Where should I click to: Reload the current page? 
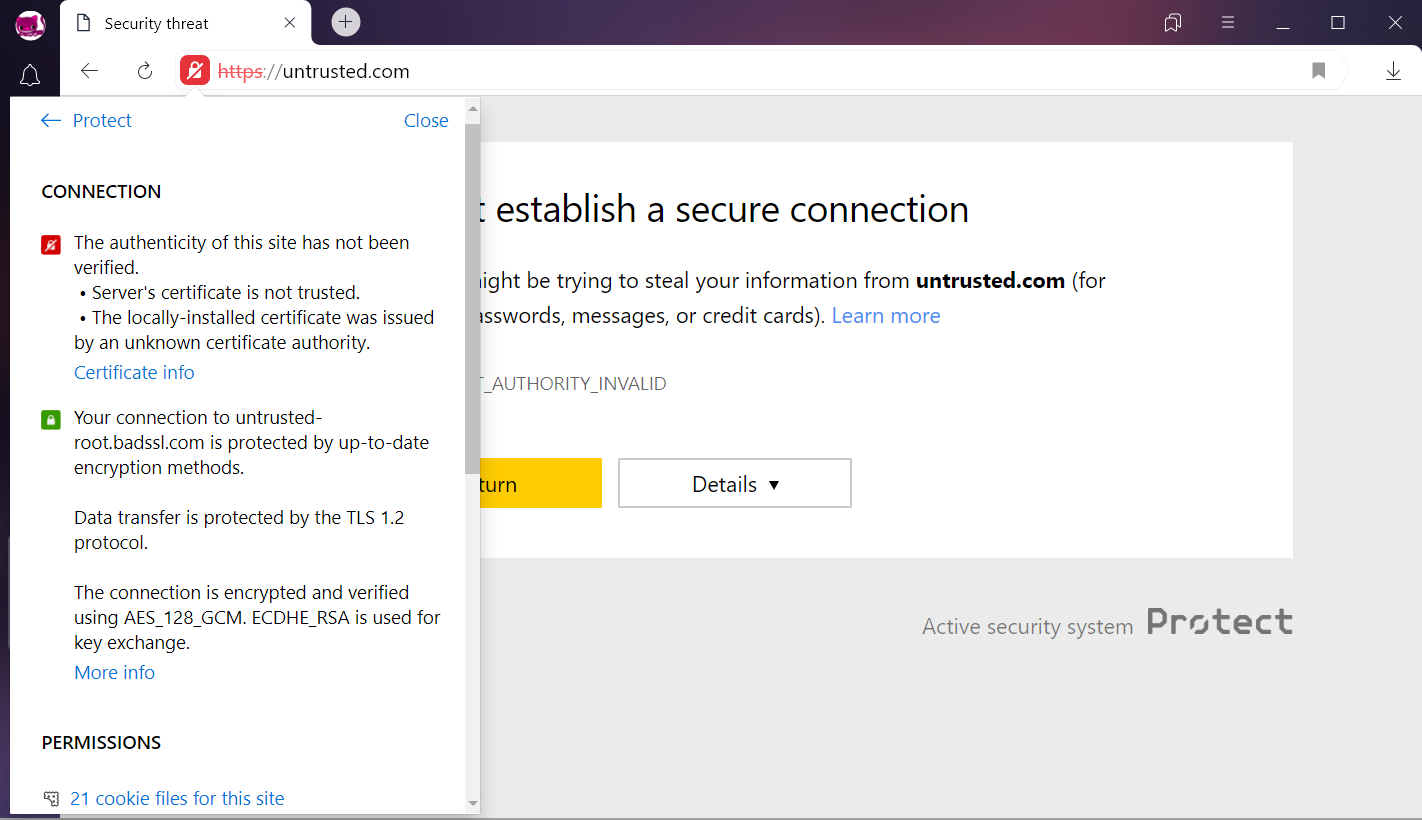144,71
